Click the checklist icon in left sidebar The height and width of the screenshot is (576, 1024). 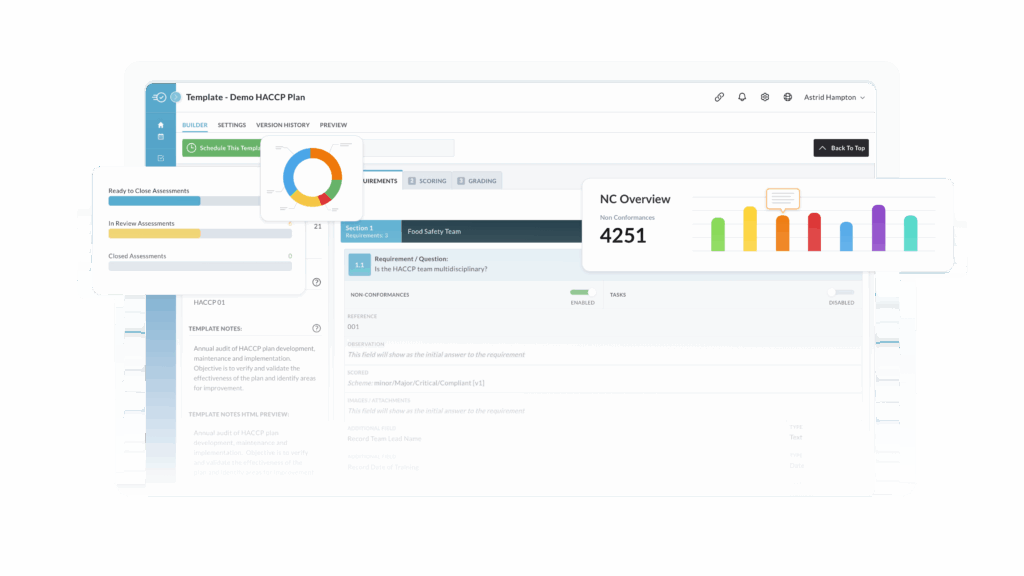tap(160, 157)
